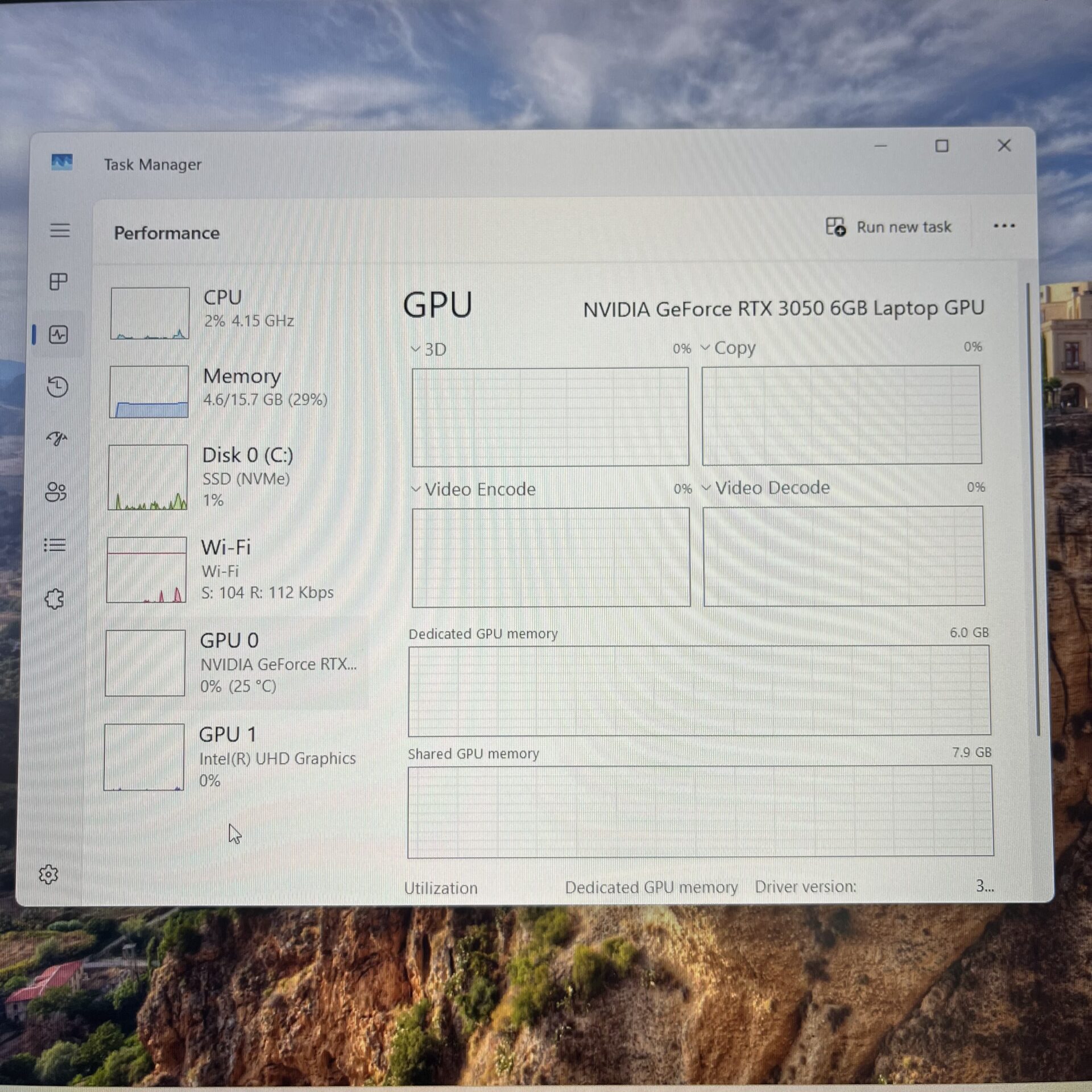
Task: Open the Services puzzle icon
Action: pyautogui.click(x=55, y=599)
